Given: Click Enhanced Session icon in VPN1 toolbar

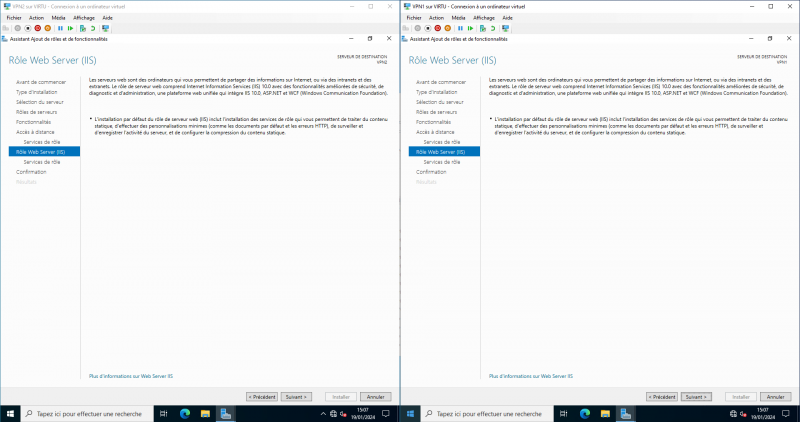Looking at the screenshot, I should [x=506, y=29].
